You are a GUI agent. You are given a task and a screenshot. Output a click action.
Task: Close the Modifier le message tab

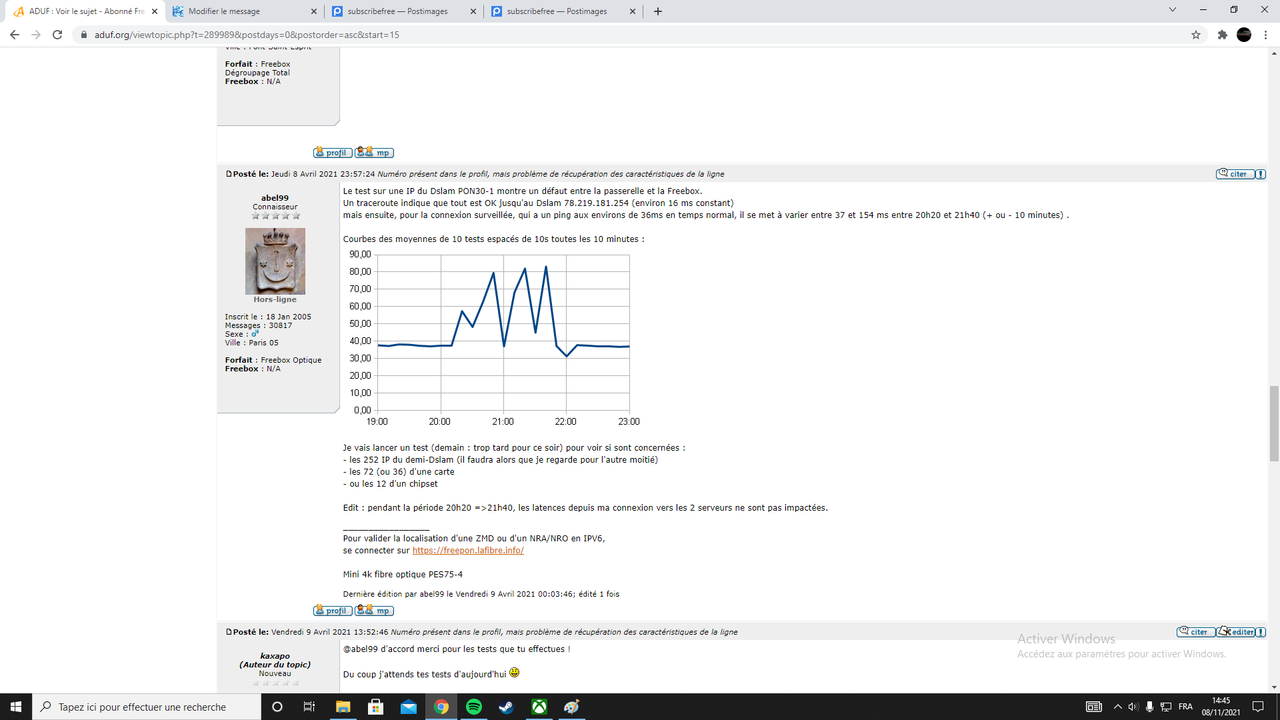(312, 11)
